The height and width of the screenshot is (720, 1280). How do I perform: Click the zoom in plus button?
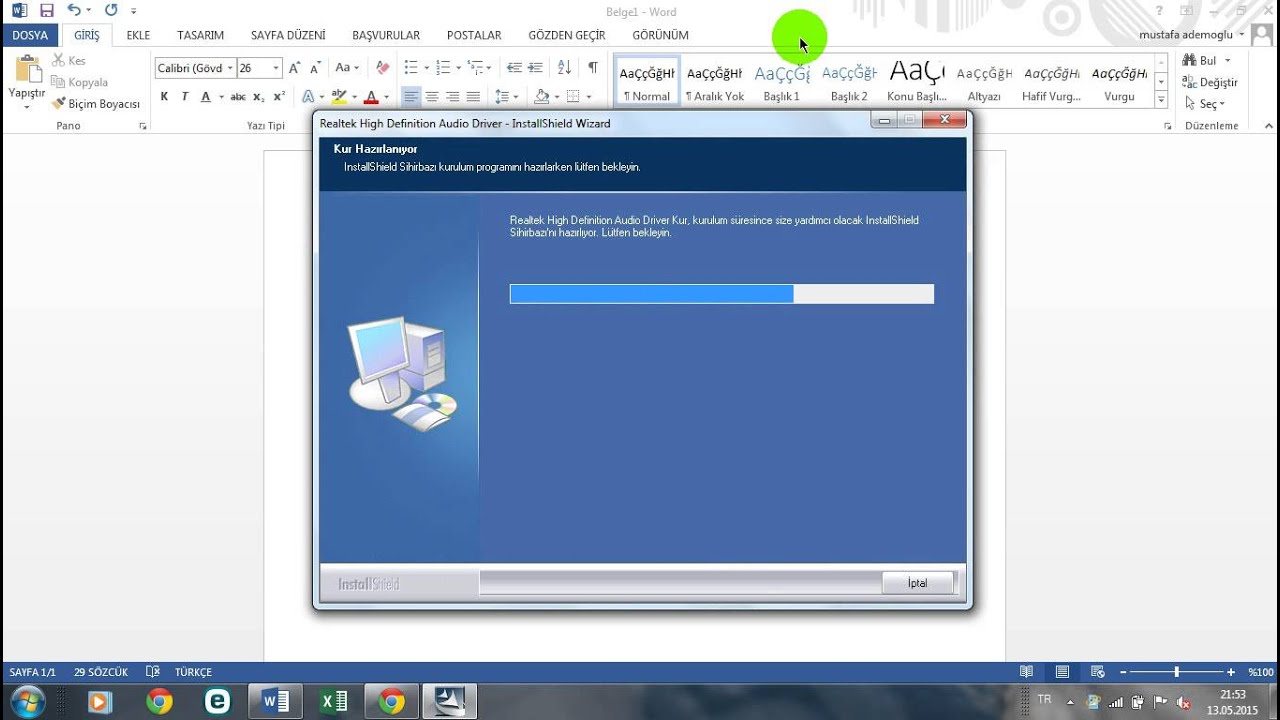[1231, 672]
